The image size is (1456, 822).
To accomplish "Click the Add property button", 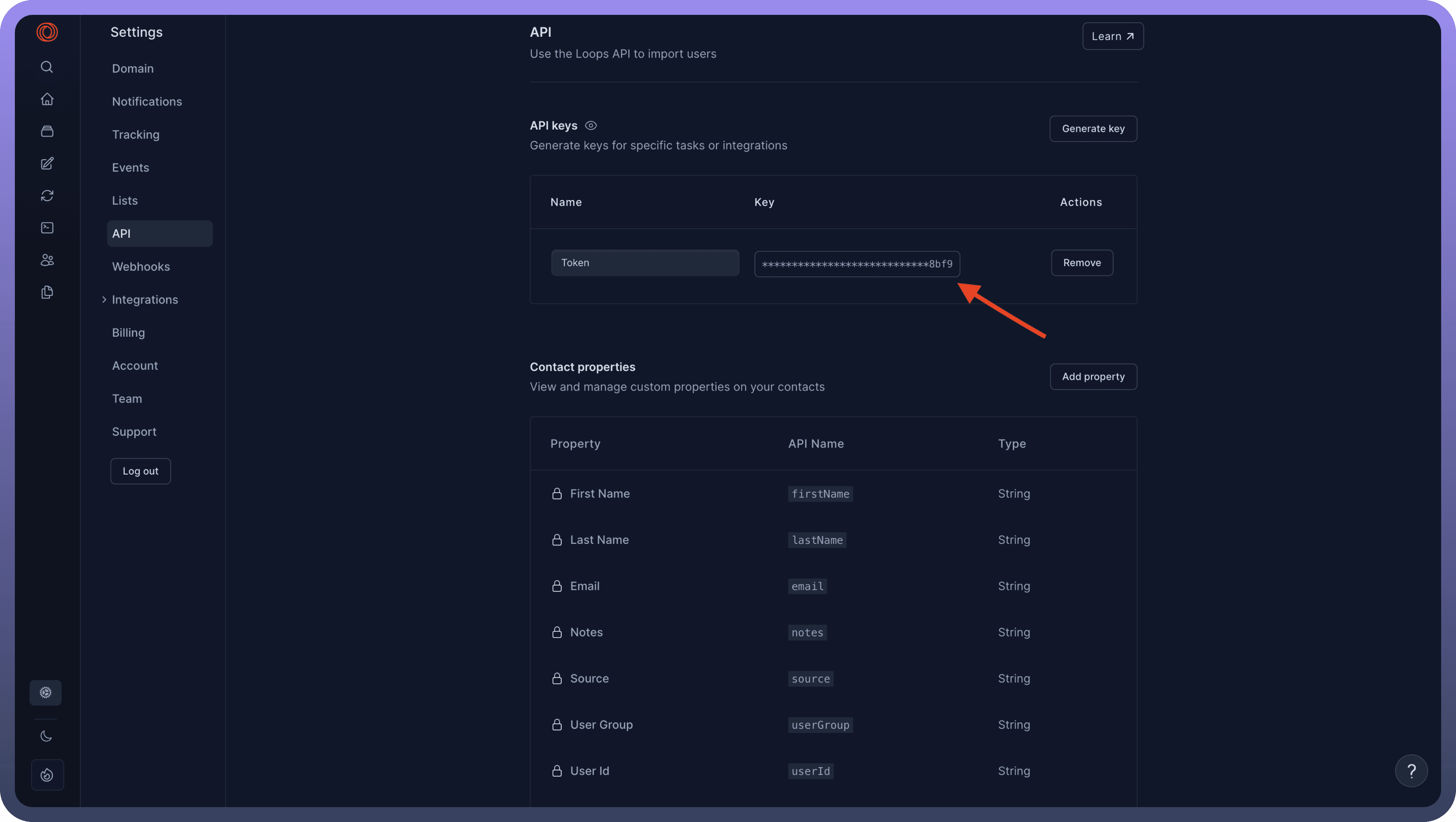I will pos(1093,377).
